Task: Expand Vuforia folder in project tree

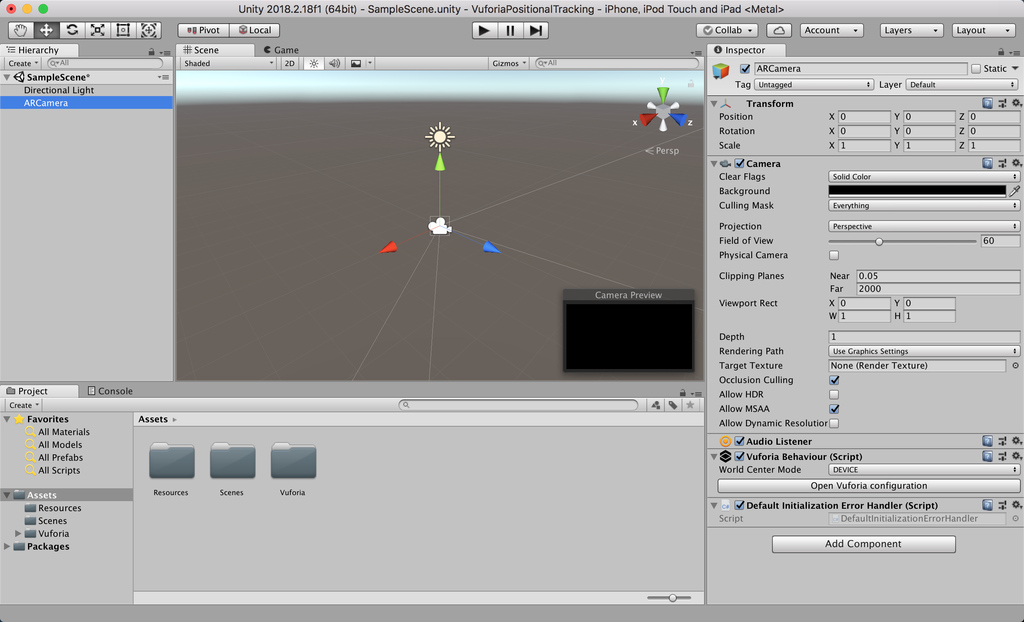Action: pyautogui.click(x=18, y=534)
